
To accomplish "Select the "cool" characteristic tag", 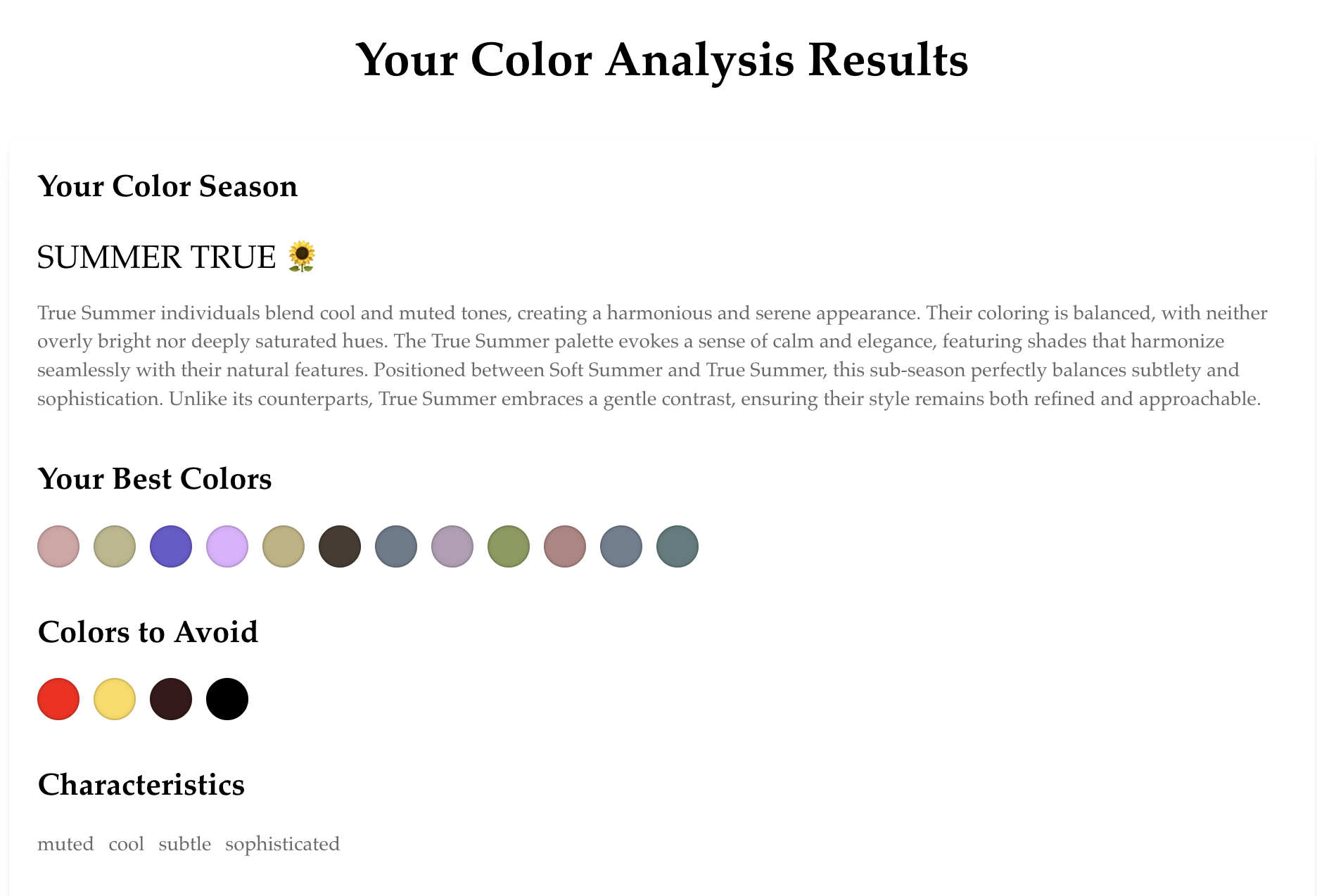I will click(126, 844).
